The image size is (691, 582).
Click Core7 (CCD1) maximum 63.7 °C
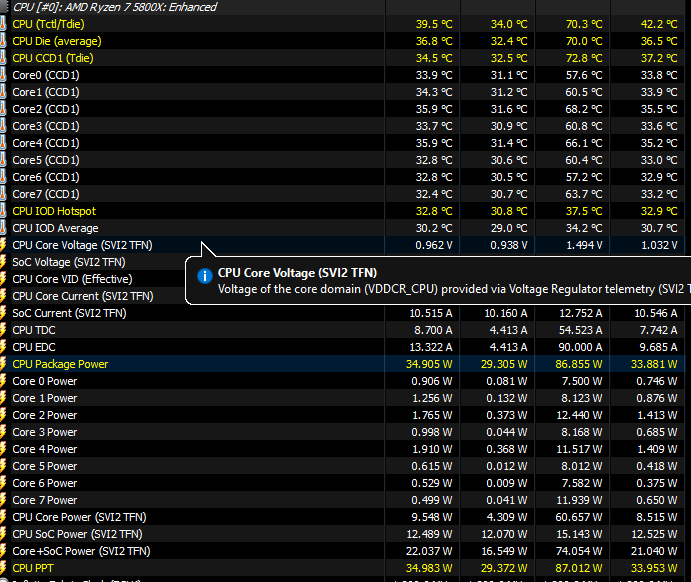point(584,194)
